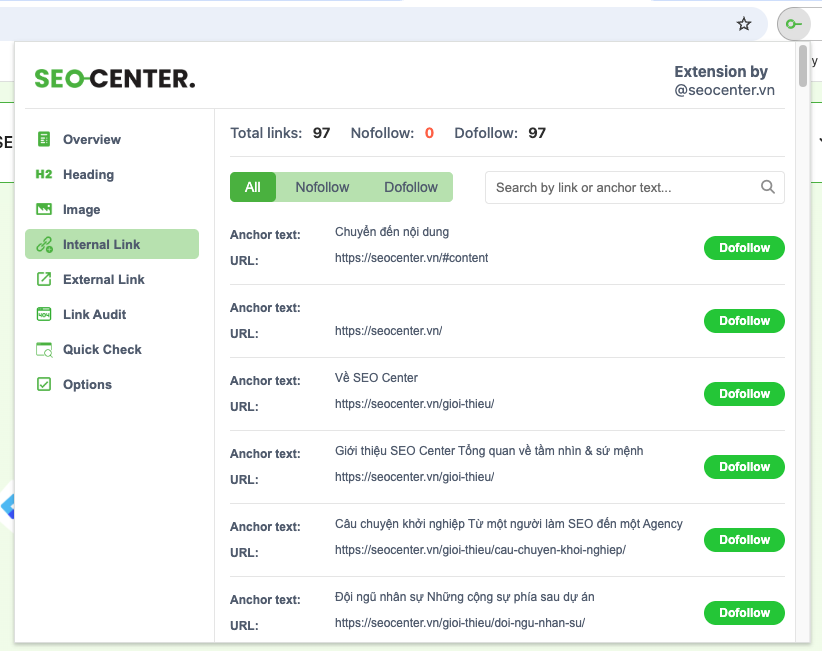822x651 pixels.
Task: Focus the link or anchor text search box
Action: click(x=624, y=187)
